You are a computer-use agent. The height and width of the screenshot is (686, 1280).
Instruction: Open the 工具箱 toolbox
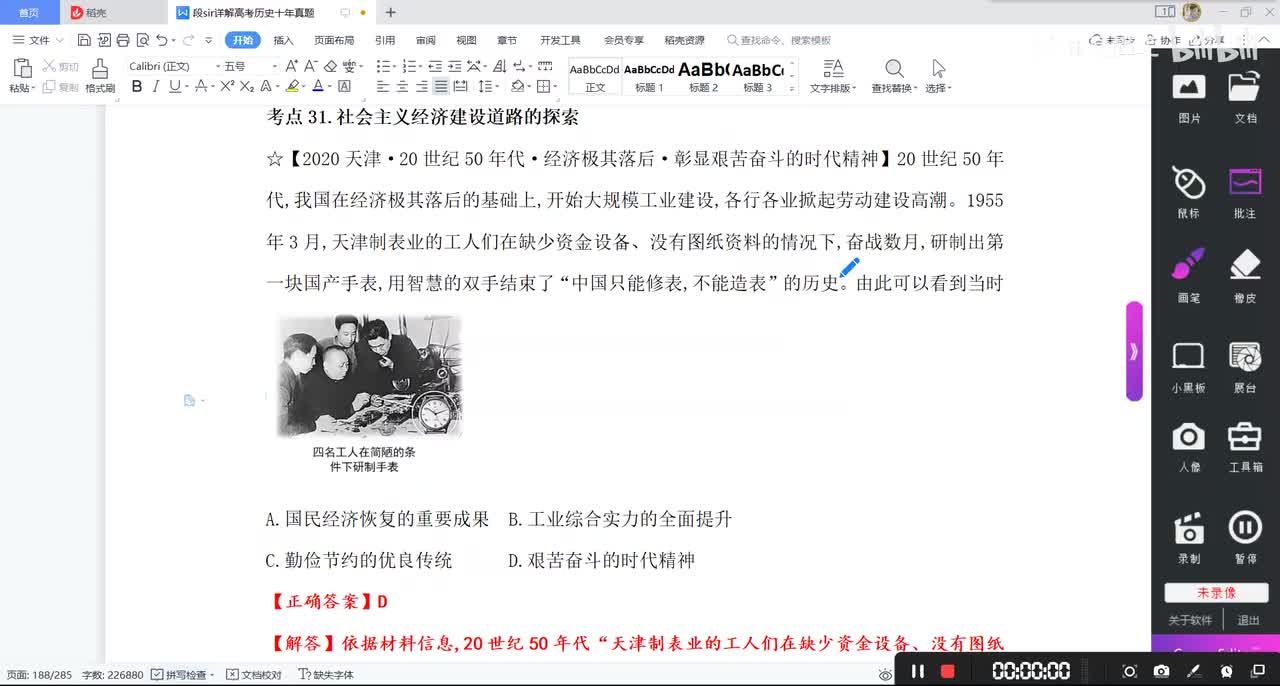pos(1245,447)
